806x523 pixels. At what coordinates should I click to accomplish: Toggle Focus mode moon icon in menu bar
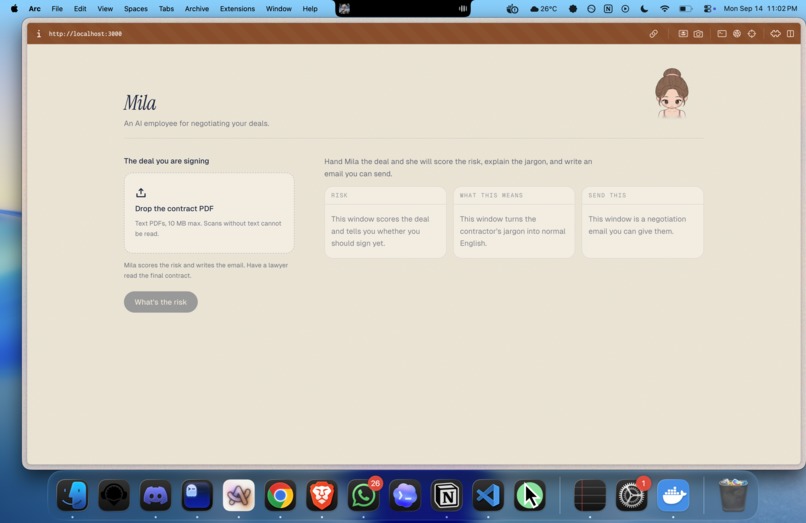tap(644, 9)
